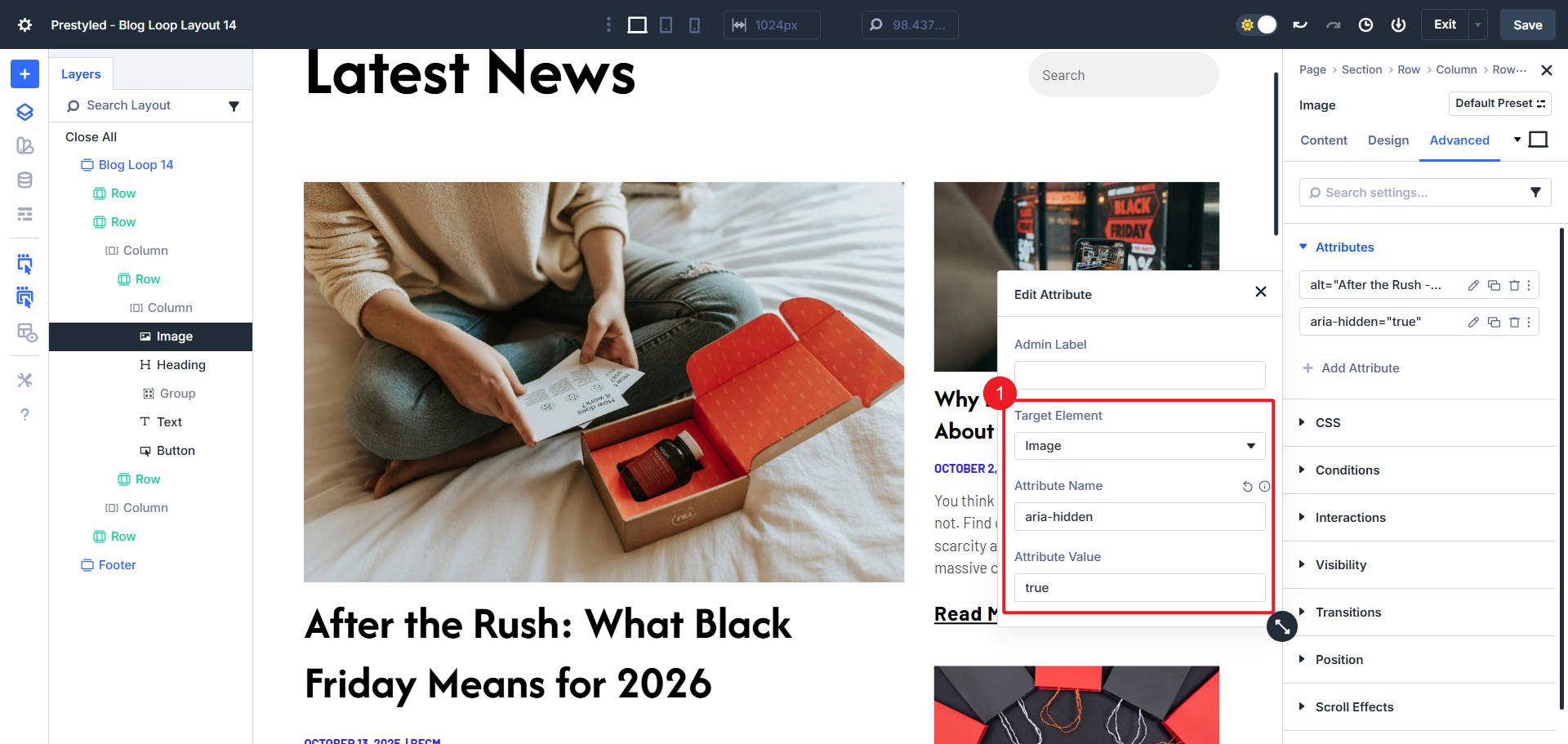Toggle the light/dark theme switch
1568x744 pixels.
pos(1257,25)
